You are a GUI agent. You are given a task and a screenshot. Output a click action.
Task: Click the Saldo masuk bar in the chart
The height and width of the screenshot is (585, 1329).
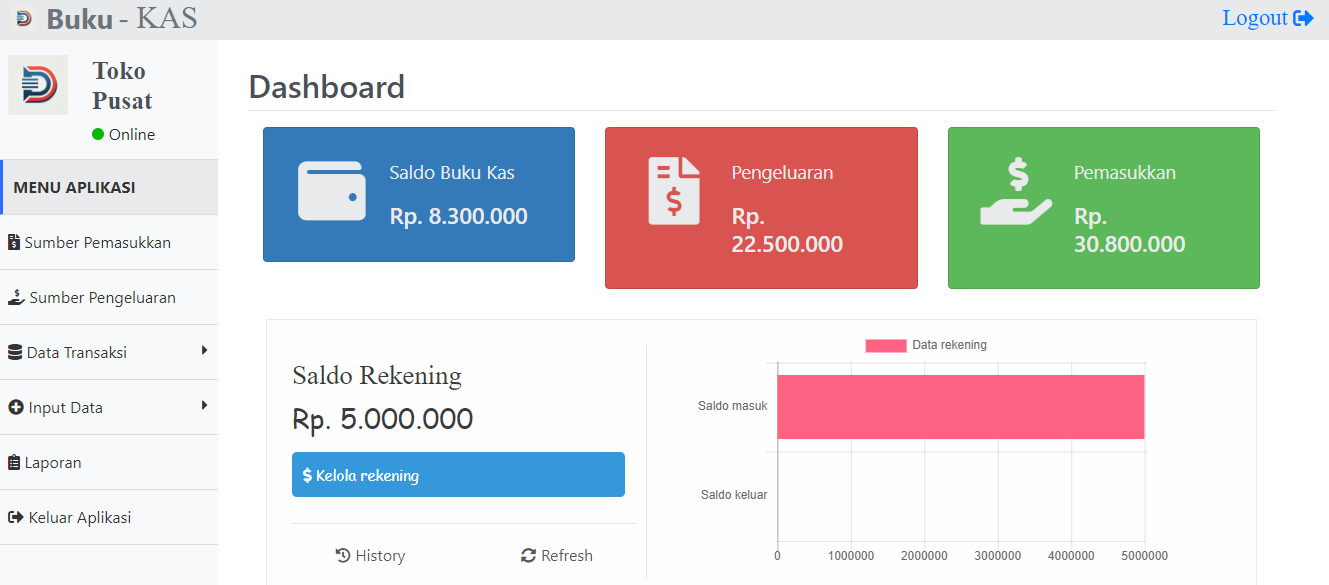coord(960,406)
